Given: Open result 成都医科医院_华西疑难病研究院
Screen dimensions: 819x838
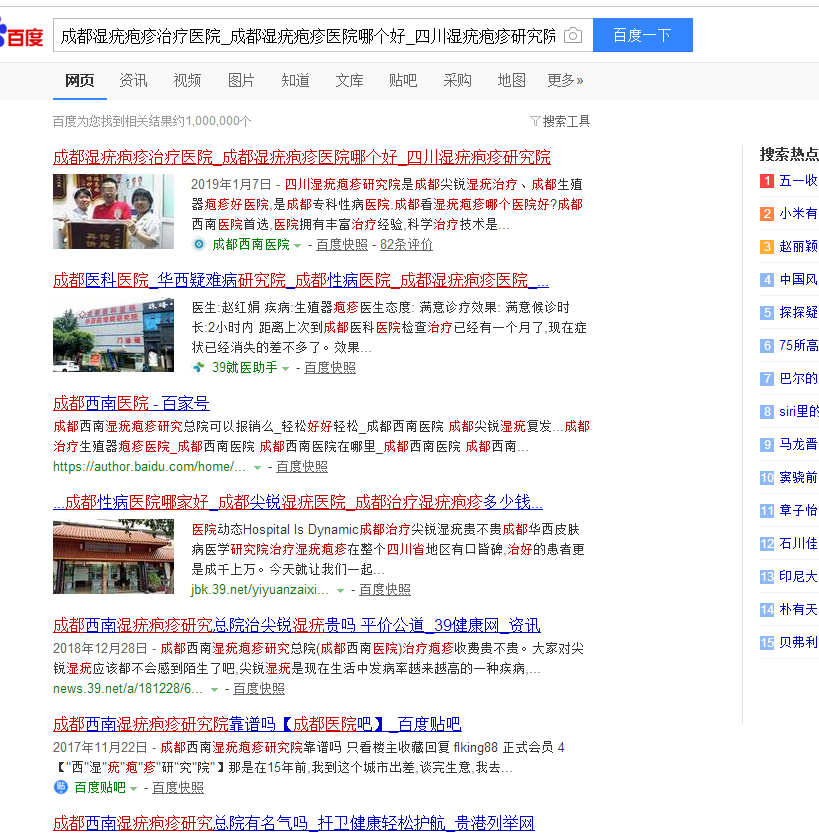Looking at the screenshot, I should tap(300, 280).
